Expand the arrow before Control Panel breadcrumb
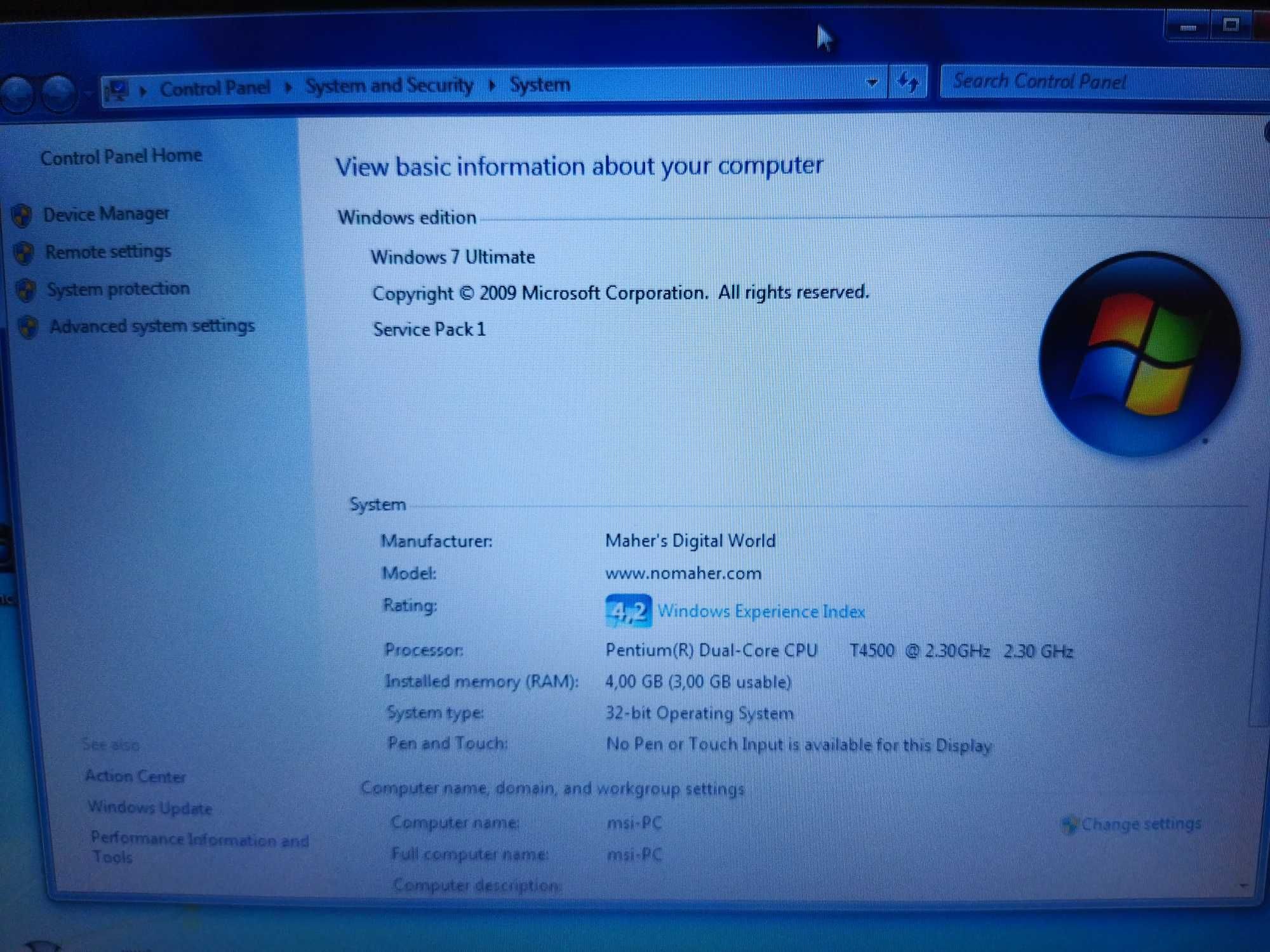 (143, 91)
